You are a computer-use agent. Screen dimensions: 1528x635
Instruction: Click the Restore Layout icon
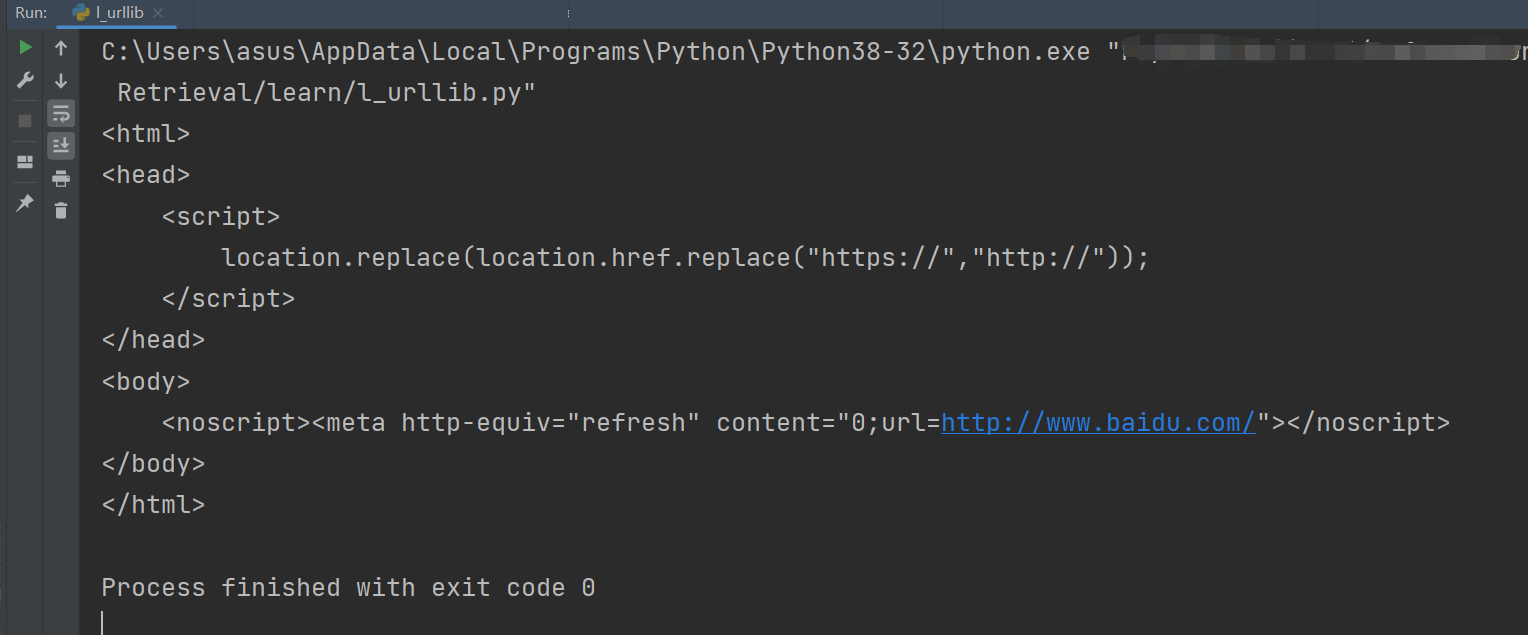(x=24, y=161)
